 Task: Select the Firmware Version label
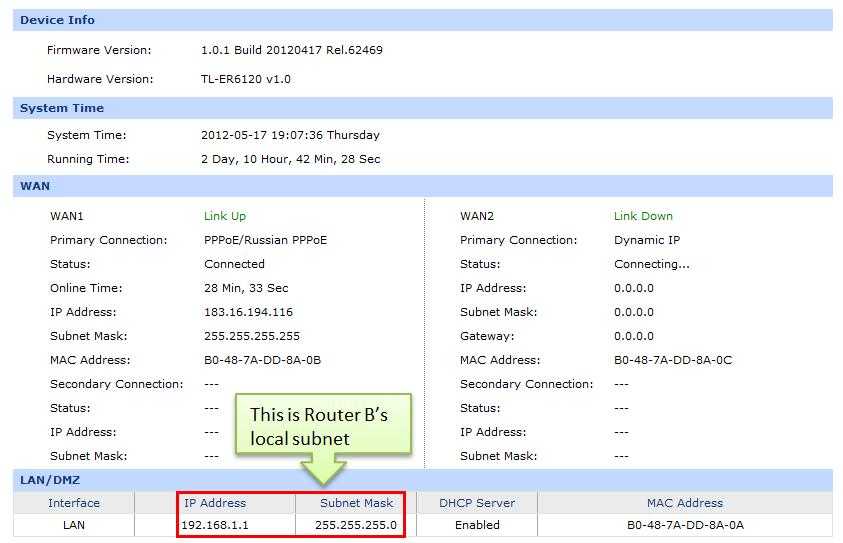coord(99,50)
